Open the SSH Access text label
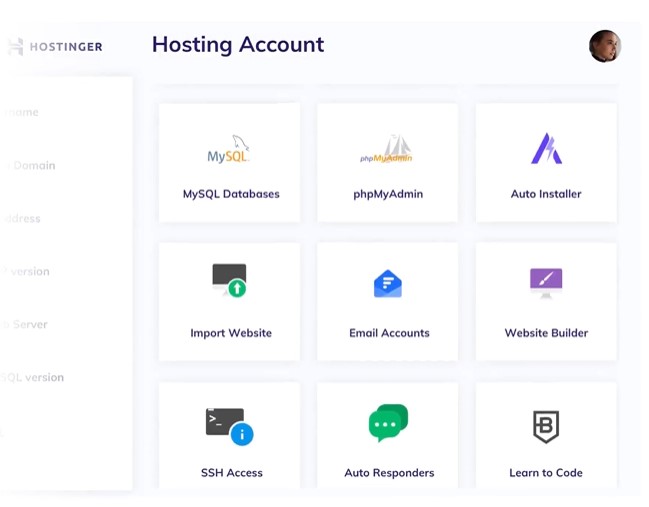The image size is (649, 507). tap(231, 473)
